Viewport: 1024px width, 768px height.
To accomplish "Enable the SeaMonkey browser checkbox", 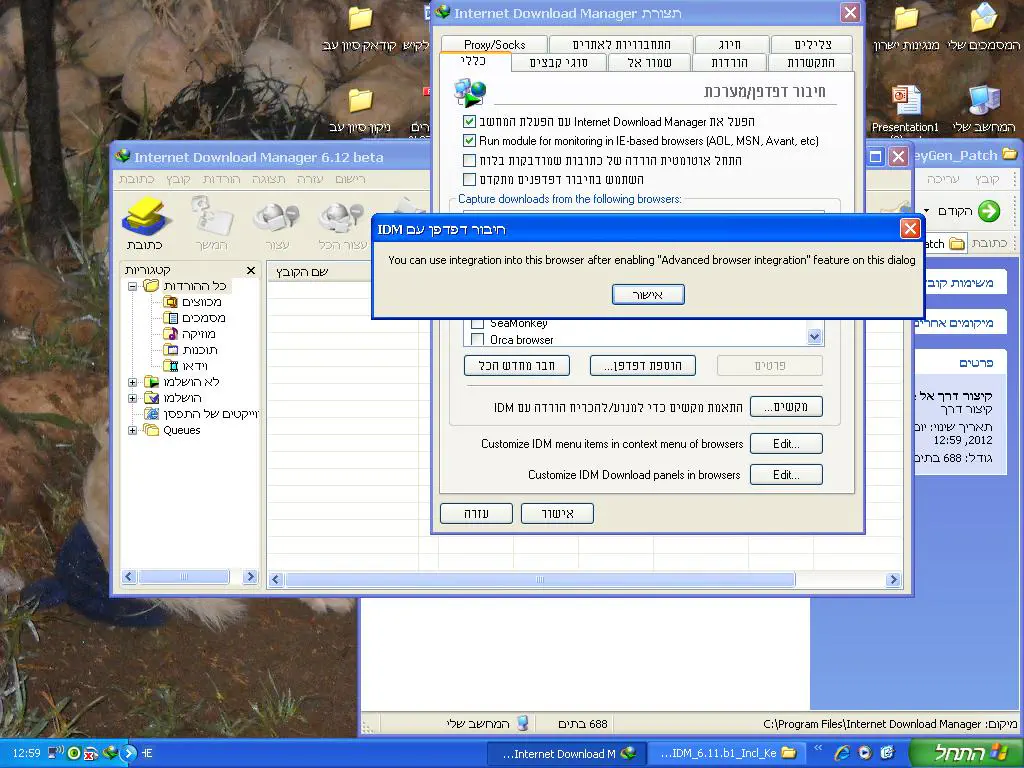I will [477, 324].
